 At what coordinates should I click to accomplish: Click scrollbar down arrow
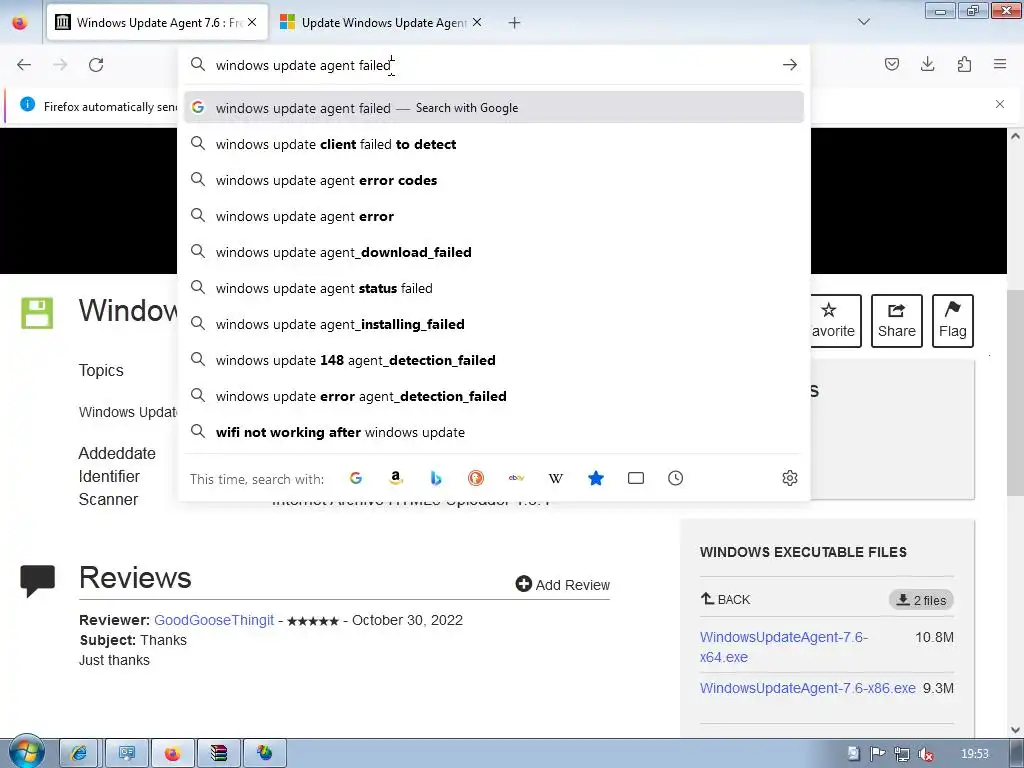(x=1016, y=729)
